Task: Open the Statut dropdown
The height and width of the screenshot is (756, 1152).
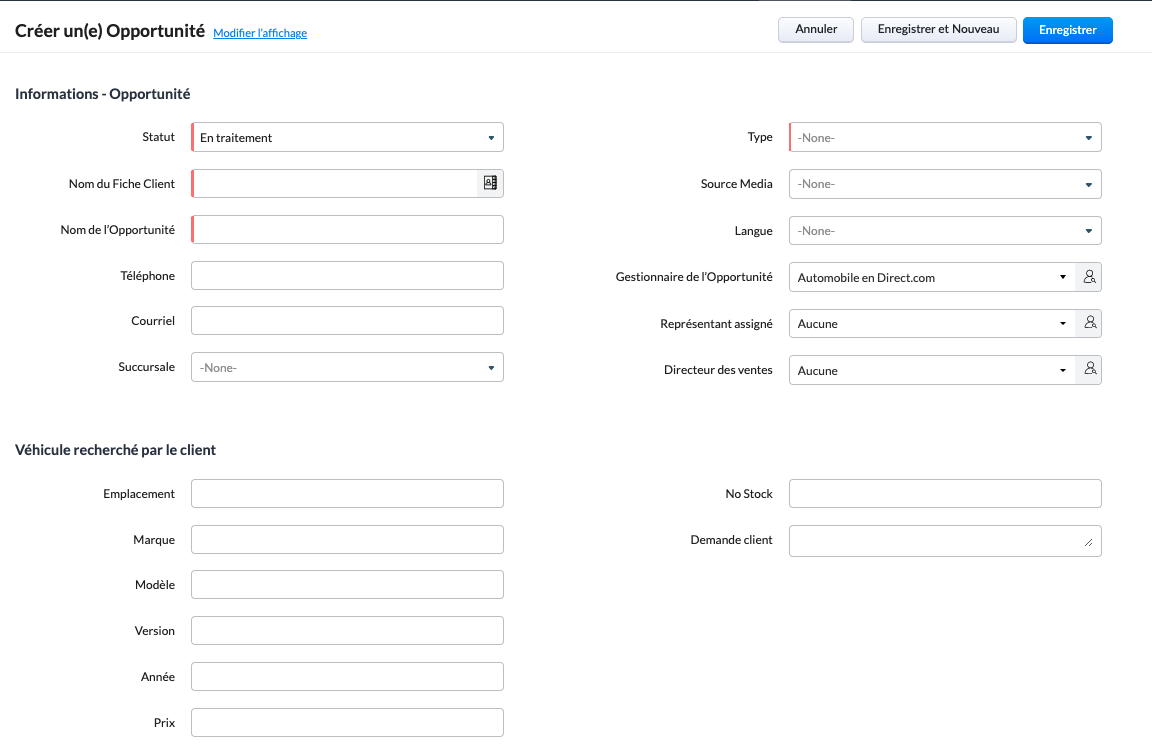Action: coord(347,137)
